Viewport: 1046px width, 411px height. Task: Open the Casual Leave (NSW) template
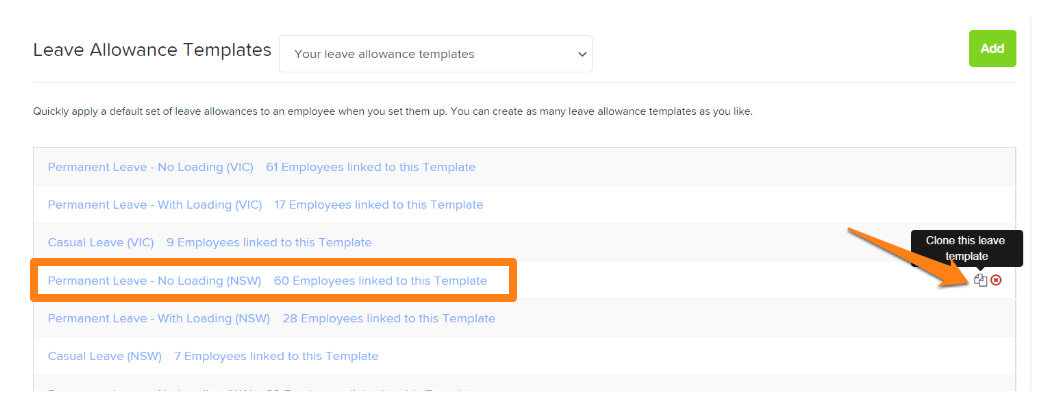pos(105,356)
